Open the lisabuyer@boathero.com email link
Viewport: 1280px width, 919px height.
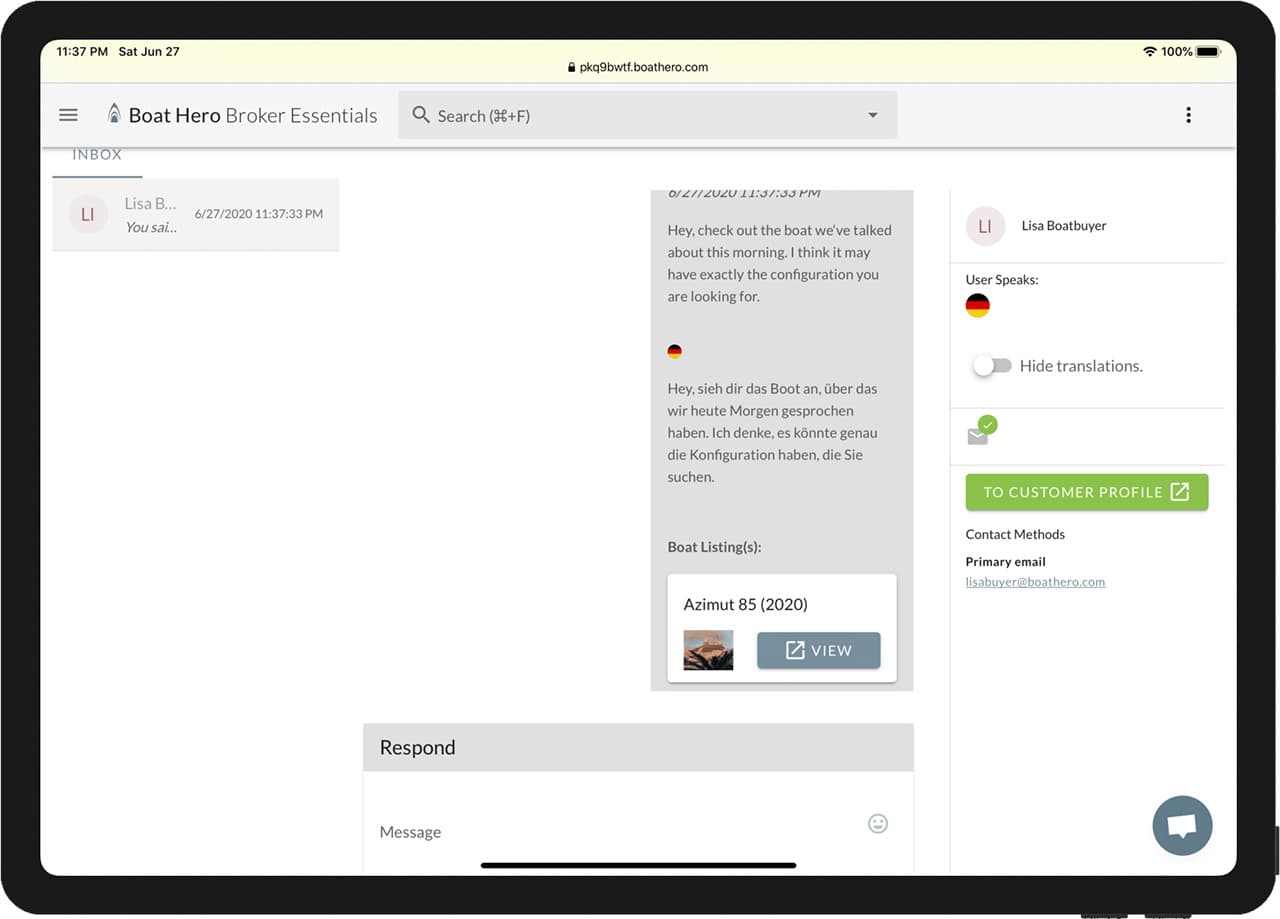point(1035,582)
